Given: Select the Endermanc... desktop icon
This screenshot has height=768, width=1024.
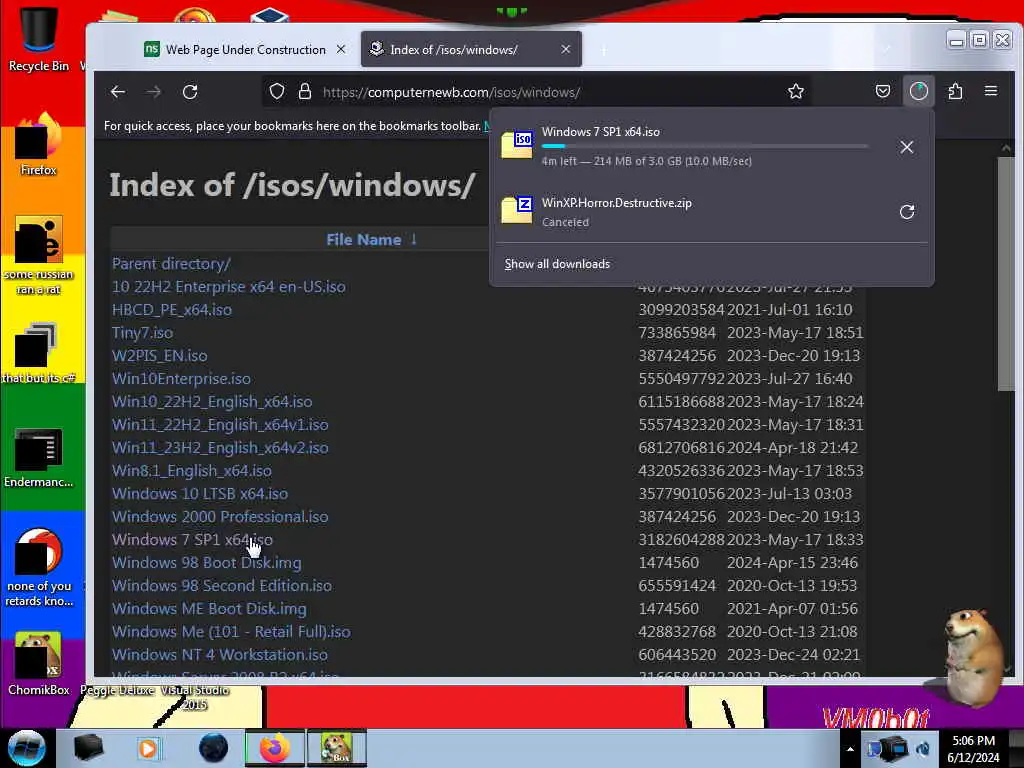Looking at the screenshot, I should [x=39, y=457].
